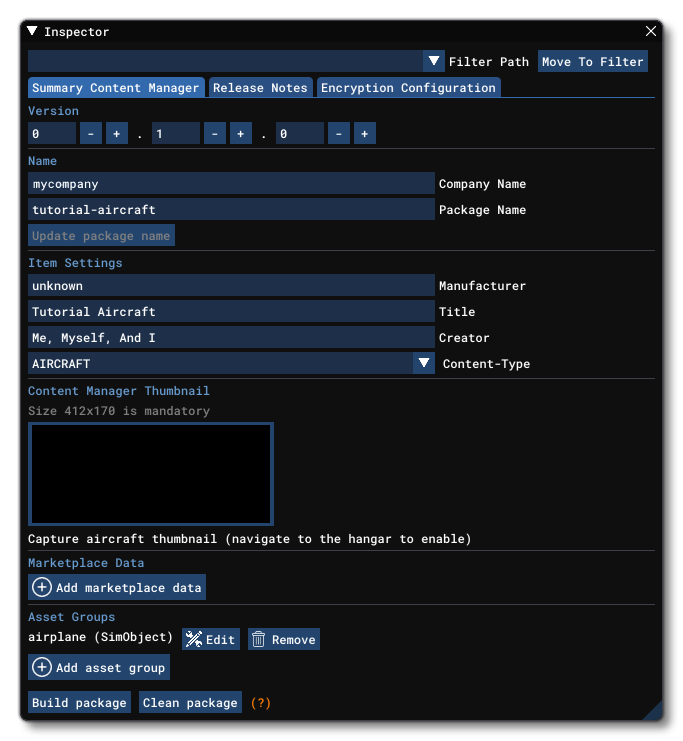The image size is (683, 741).
Task: Switch to the Release Notes tab
Action: pyautogui.click(x=260, y=88)
